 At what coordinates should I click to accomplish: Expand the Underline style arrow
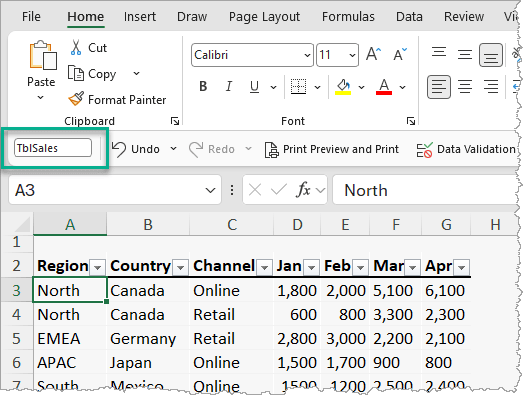pyautogui.click(x=273, y=87)
